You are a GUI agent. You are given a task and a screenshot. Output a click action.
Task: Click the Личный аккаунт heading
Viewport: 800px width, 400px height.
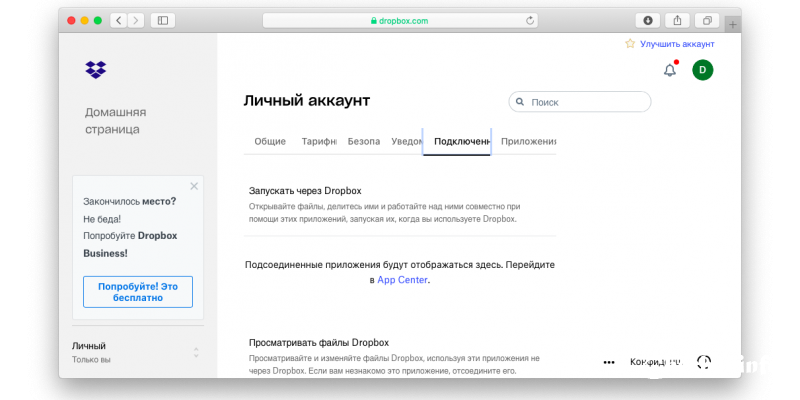307,101
